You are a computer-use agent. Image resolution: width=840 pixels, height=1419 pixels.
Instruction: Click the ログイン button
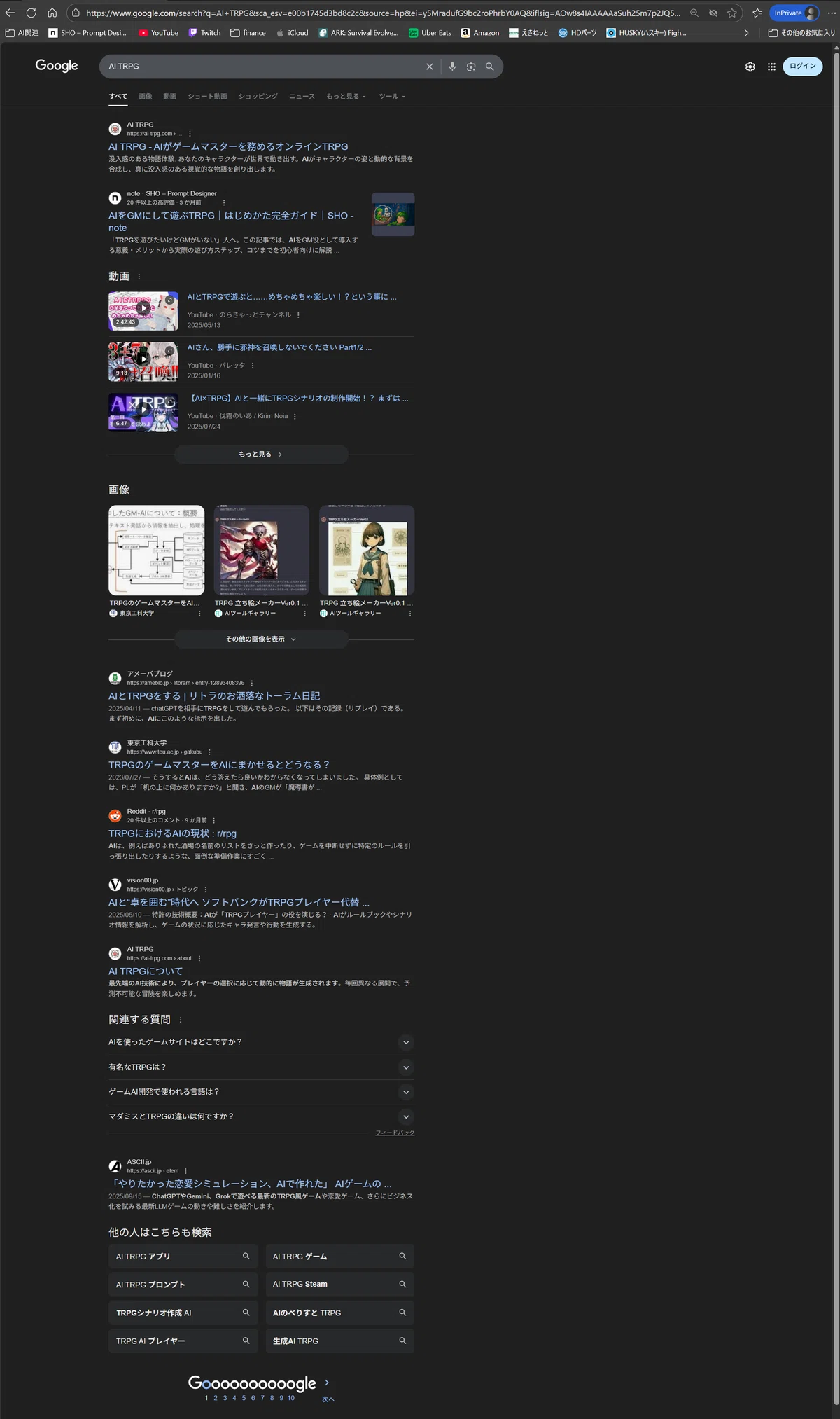[803, 66]
